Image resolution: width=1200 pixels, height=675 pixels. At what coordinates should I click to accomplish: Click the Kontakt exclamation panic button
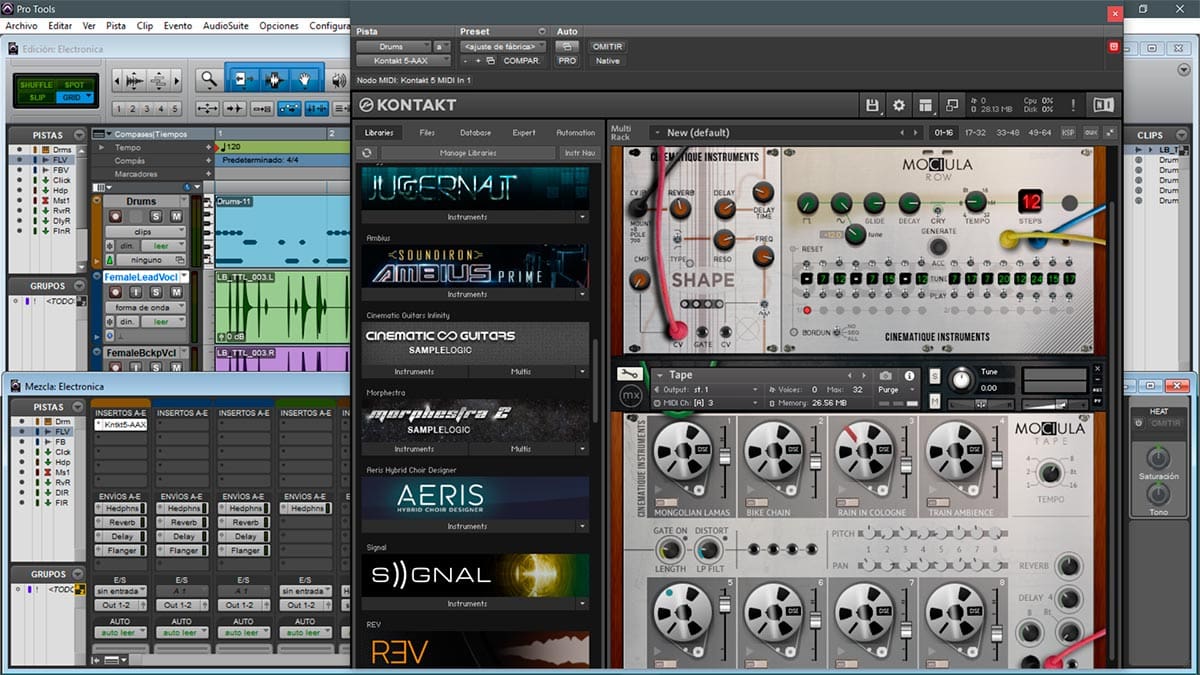tap(1072, 105)
